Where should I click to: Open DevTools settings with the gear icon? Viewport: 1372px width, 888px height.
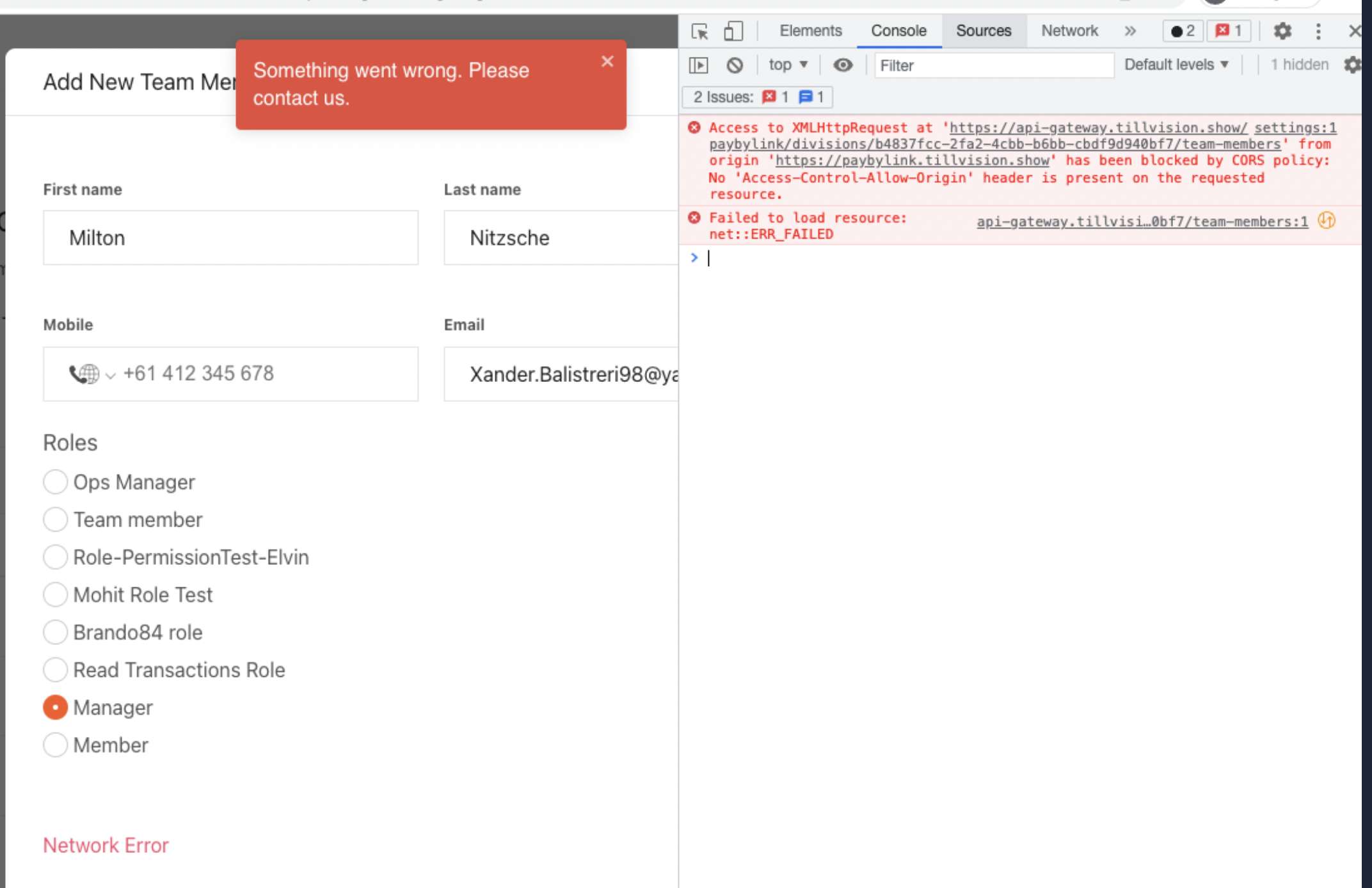click(x=1282, y=31)
